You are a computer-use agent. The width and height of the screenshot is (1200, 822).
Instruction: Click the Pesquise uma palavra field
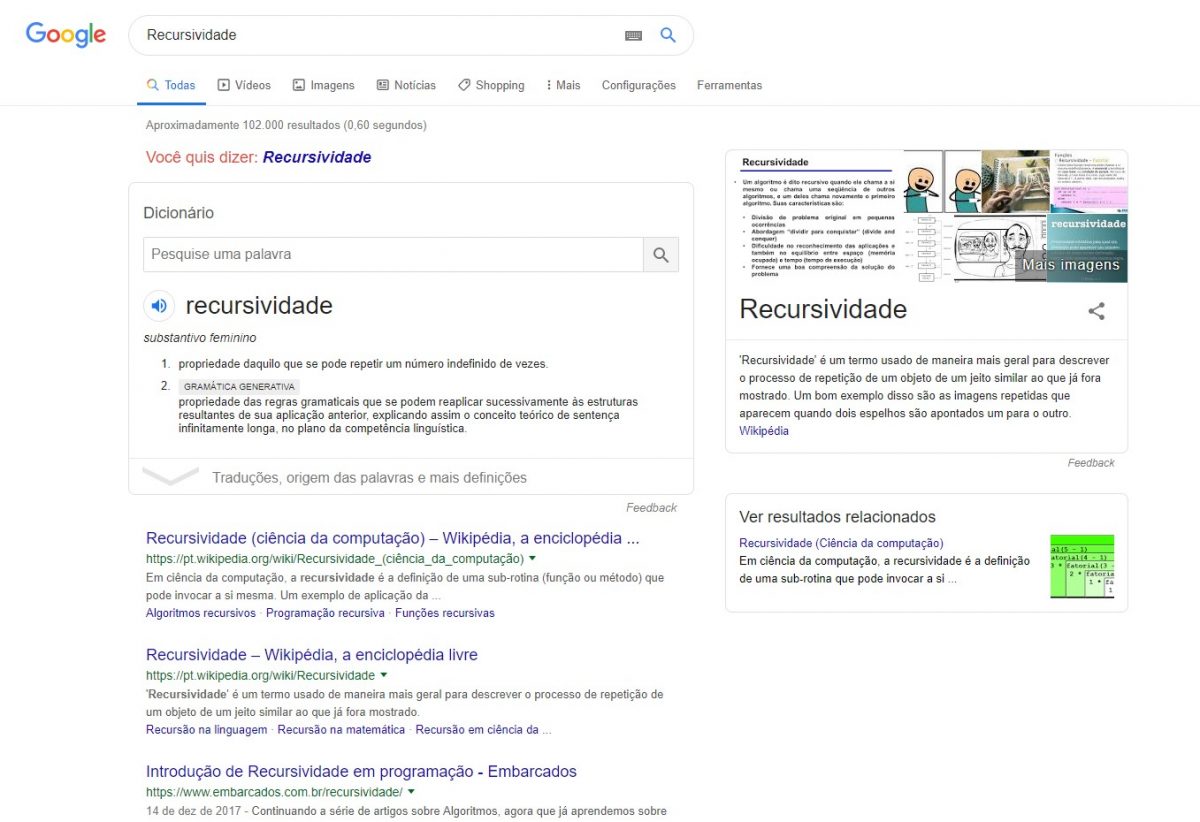click(x=393, y=255)
